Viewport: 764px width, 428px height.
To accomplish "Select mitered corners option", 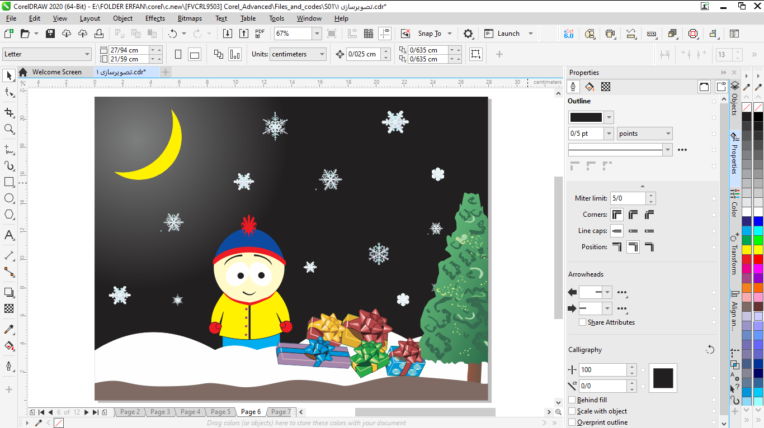I will tap(617, 214).
